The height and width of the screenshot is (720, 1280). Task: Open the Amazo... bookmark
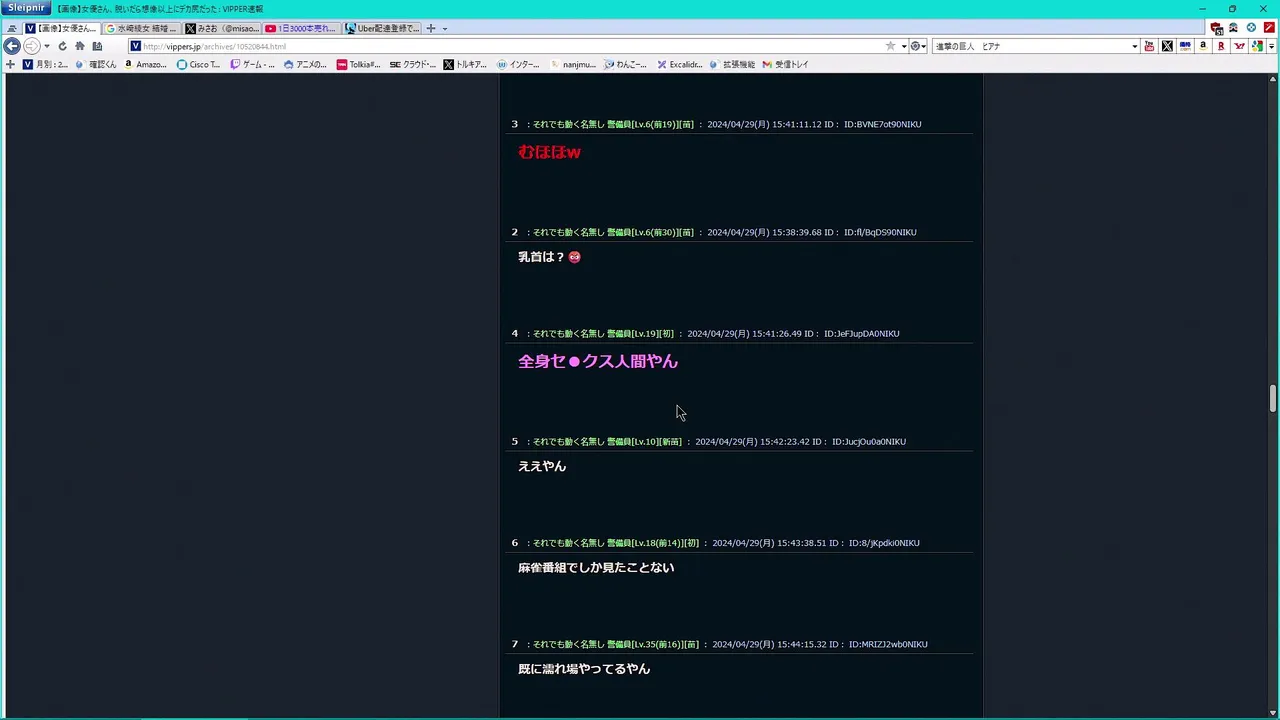[145, 64]
